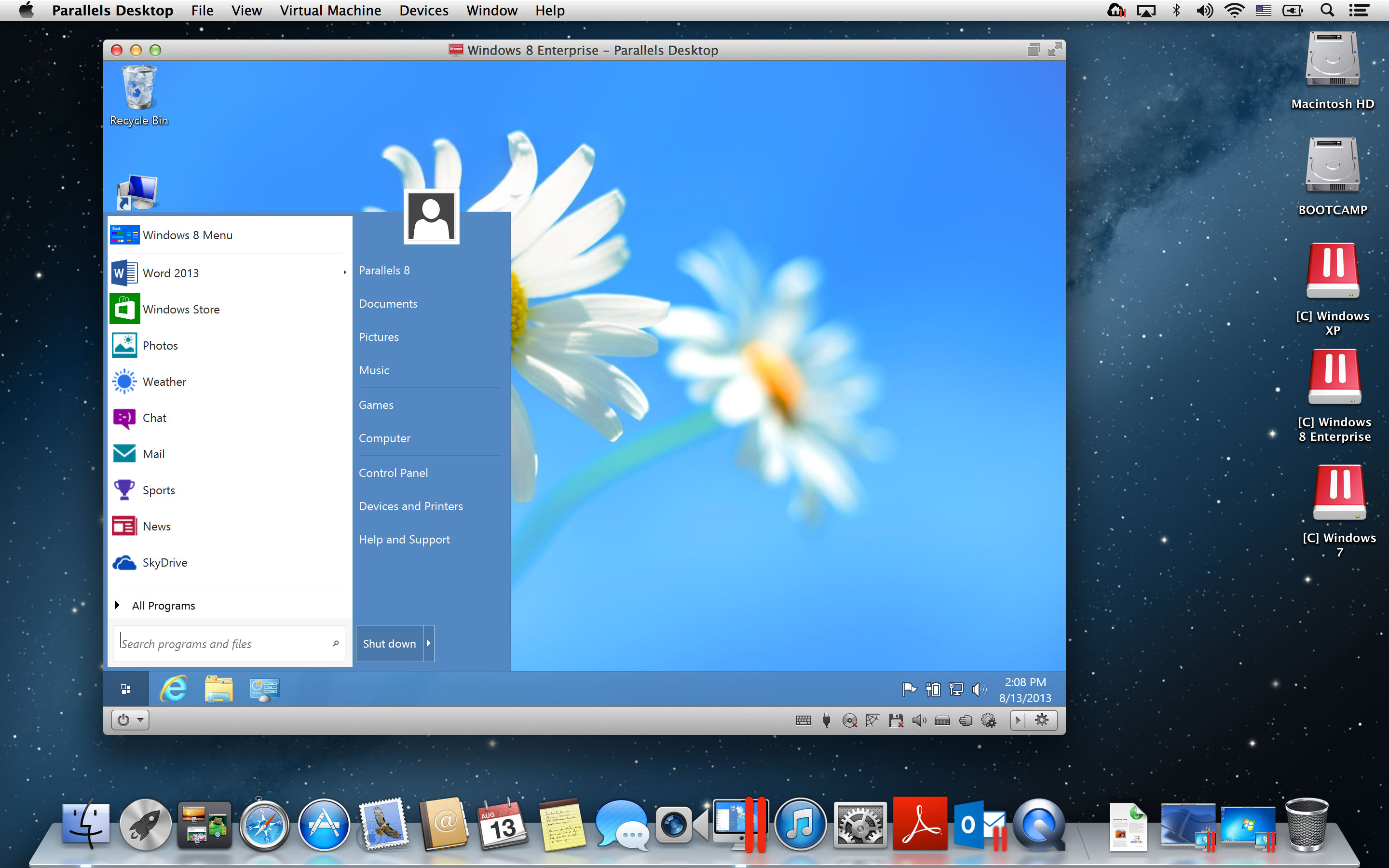Click the Documents shortcut link

(387, 303)
